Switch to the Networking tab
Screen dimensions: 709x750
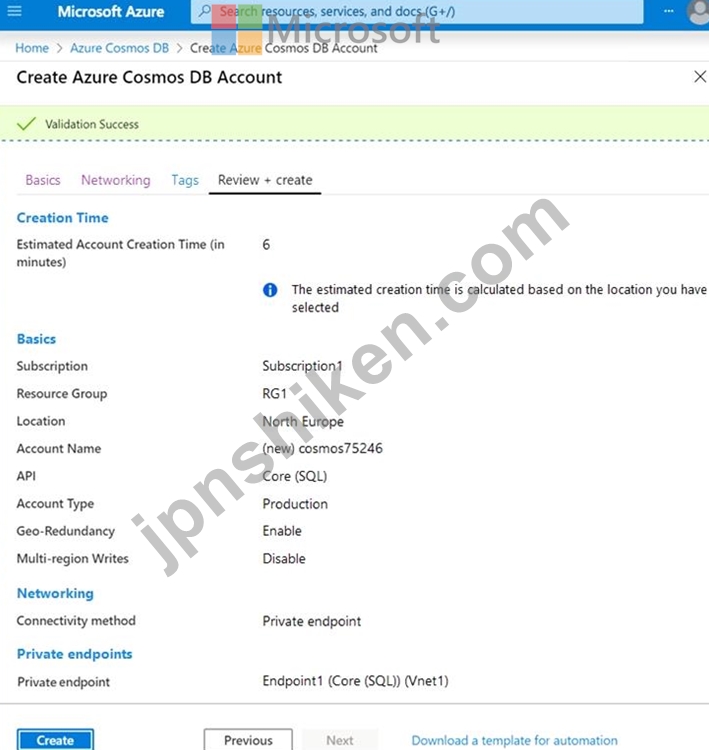click(x=116, y=180)
